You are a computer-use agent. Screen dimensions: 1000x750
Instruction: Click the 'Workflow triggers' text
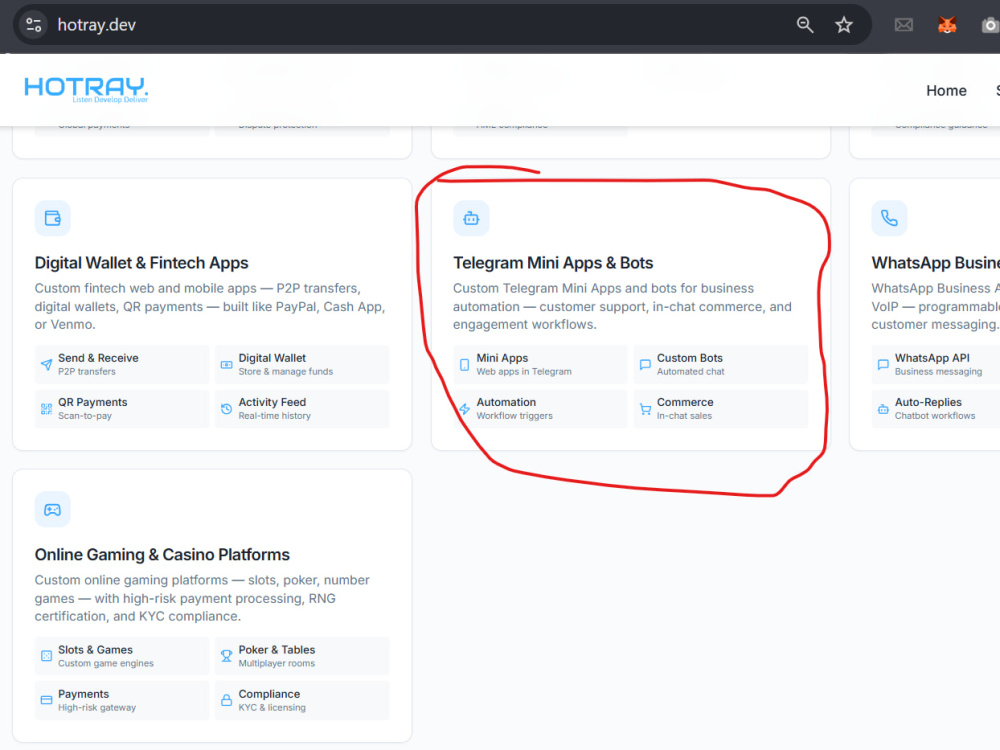[515, 416]
